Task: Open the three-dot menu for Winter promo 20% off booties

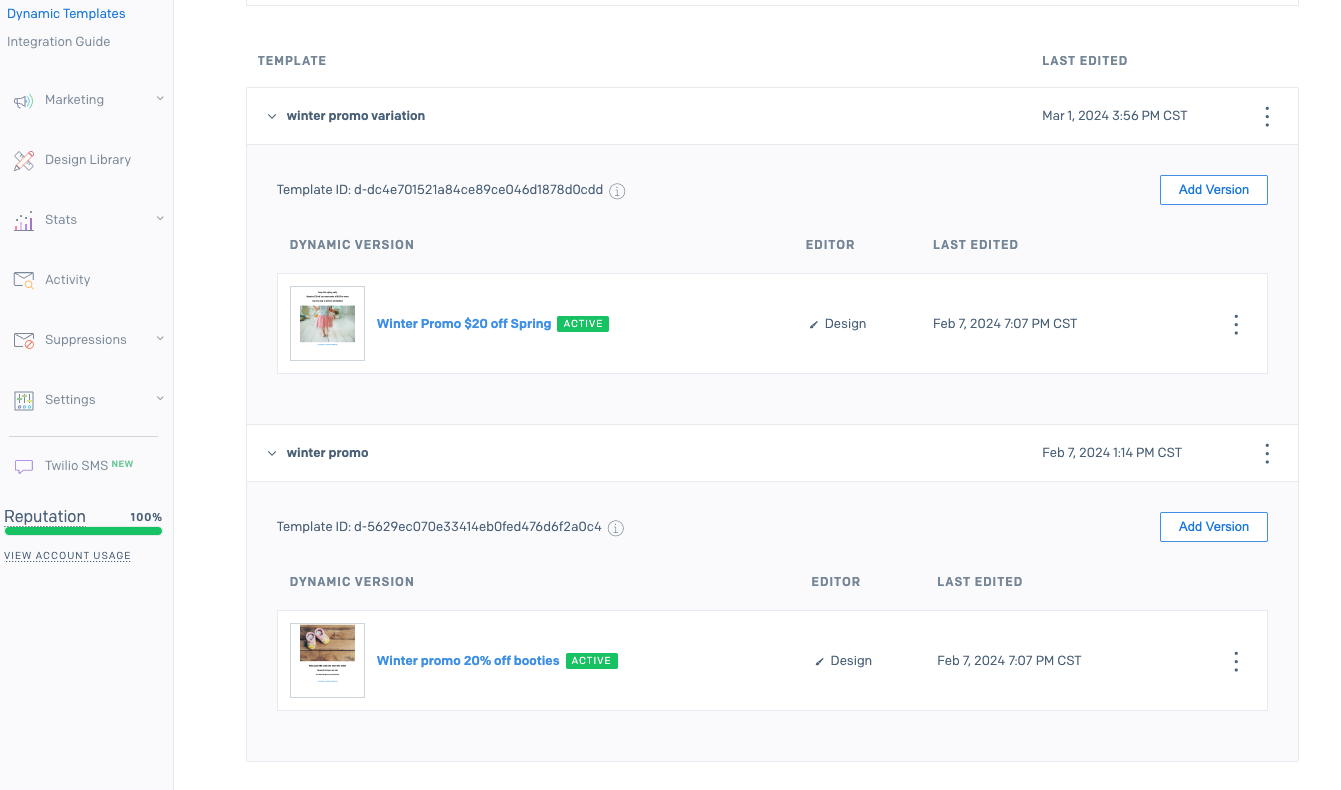Action: coord(1235,660)
